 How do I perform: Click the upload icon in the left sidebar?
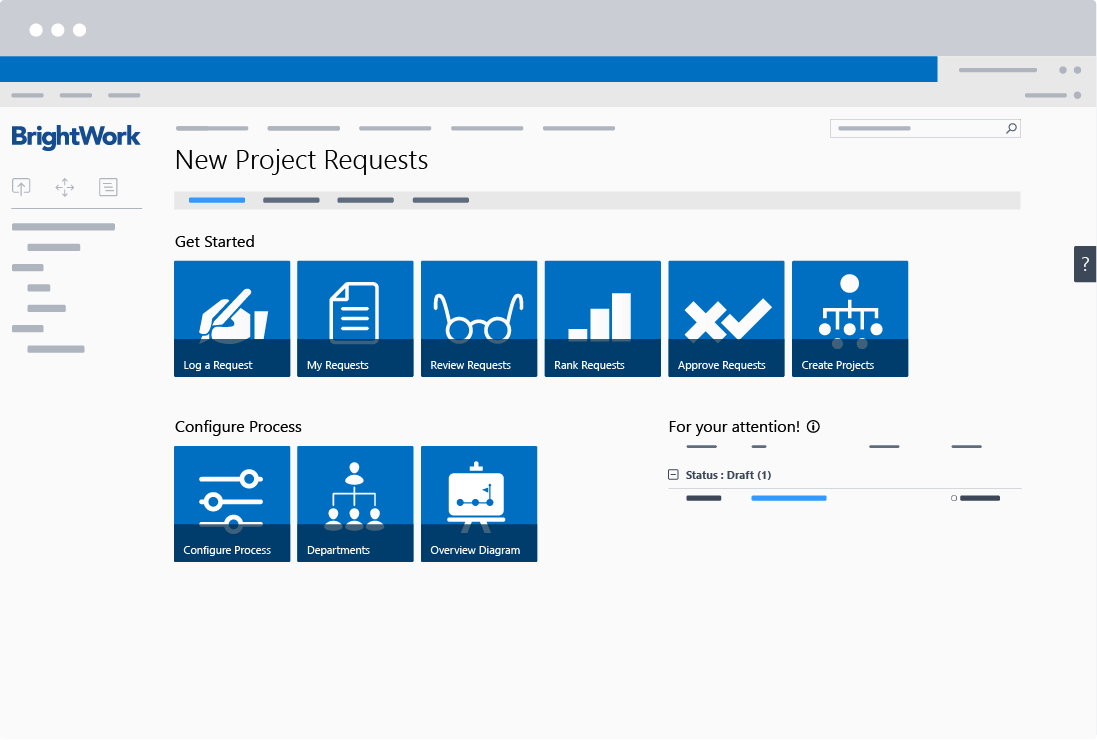coord(21,187)
